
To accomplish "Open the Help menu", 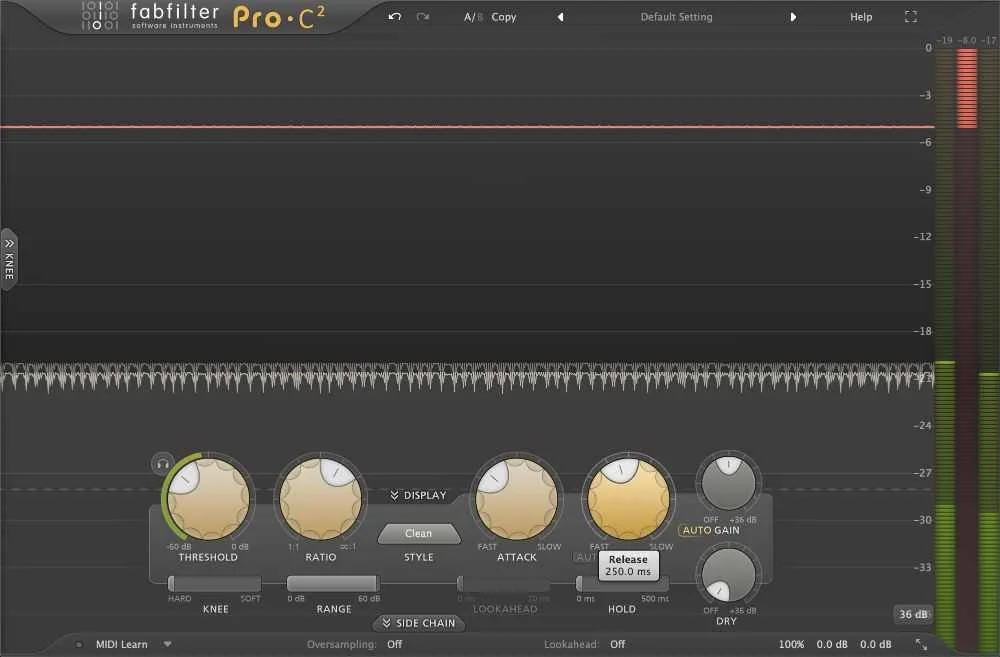I will click(861, 17).
